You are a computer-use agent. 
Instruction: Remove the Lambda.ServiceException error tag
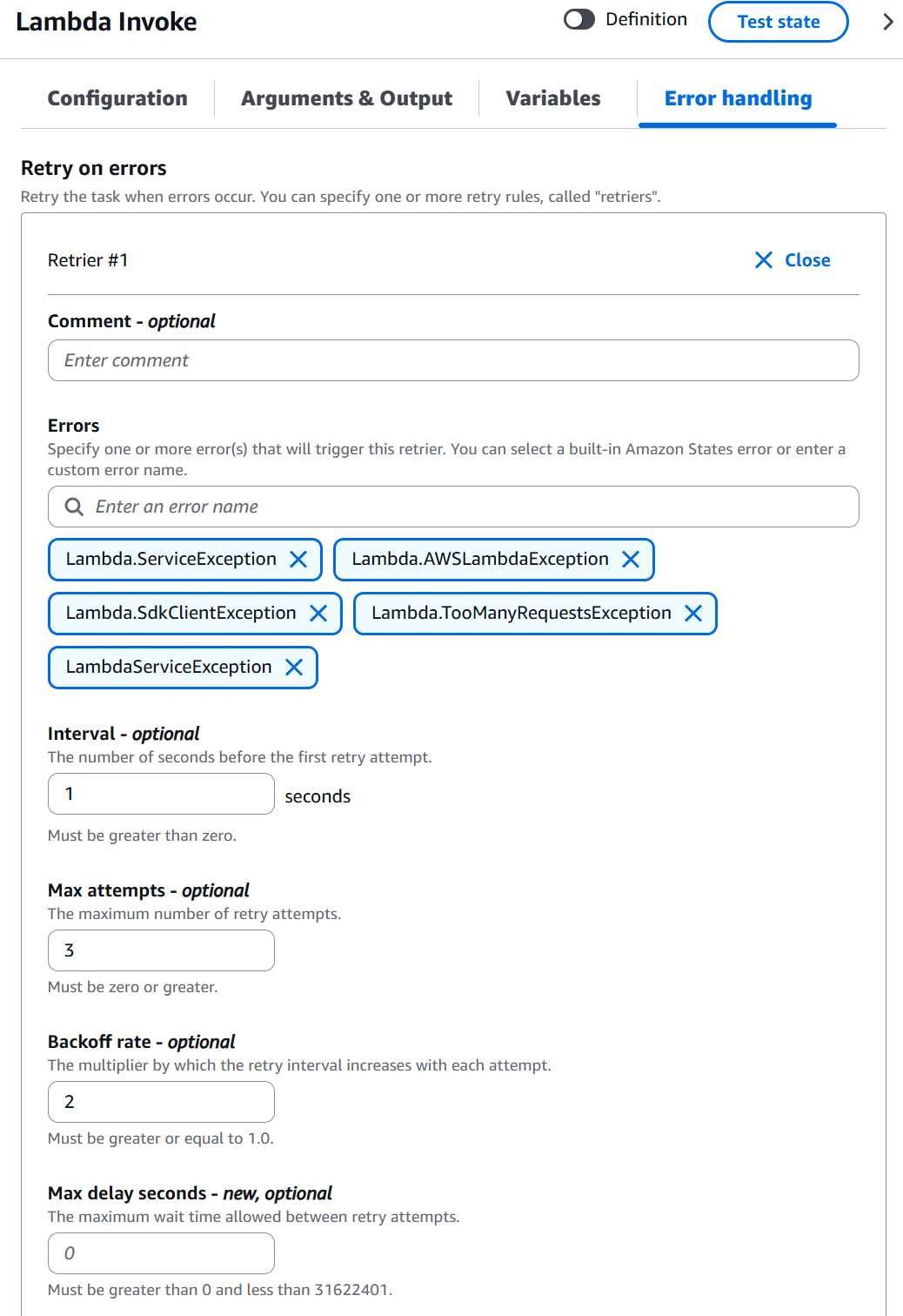tap(300, 560)
